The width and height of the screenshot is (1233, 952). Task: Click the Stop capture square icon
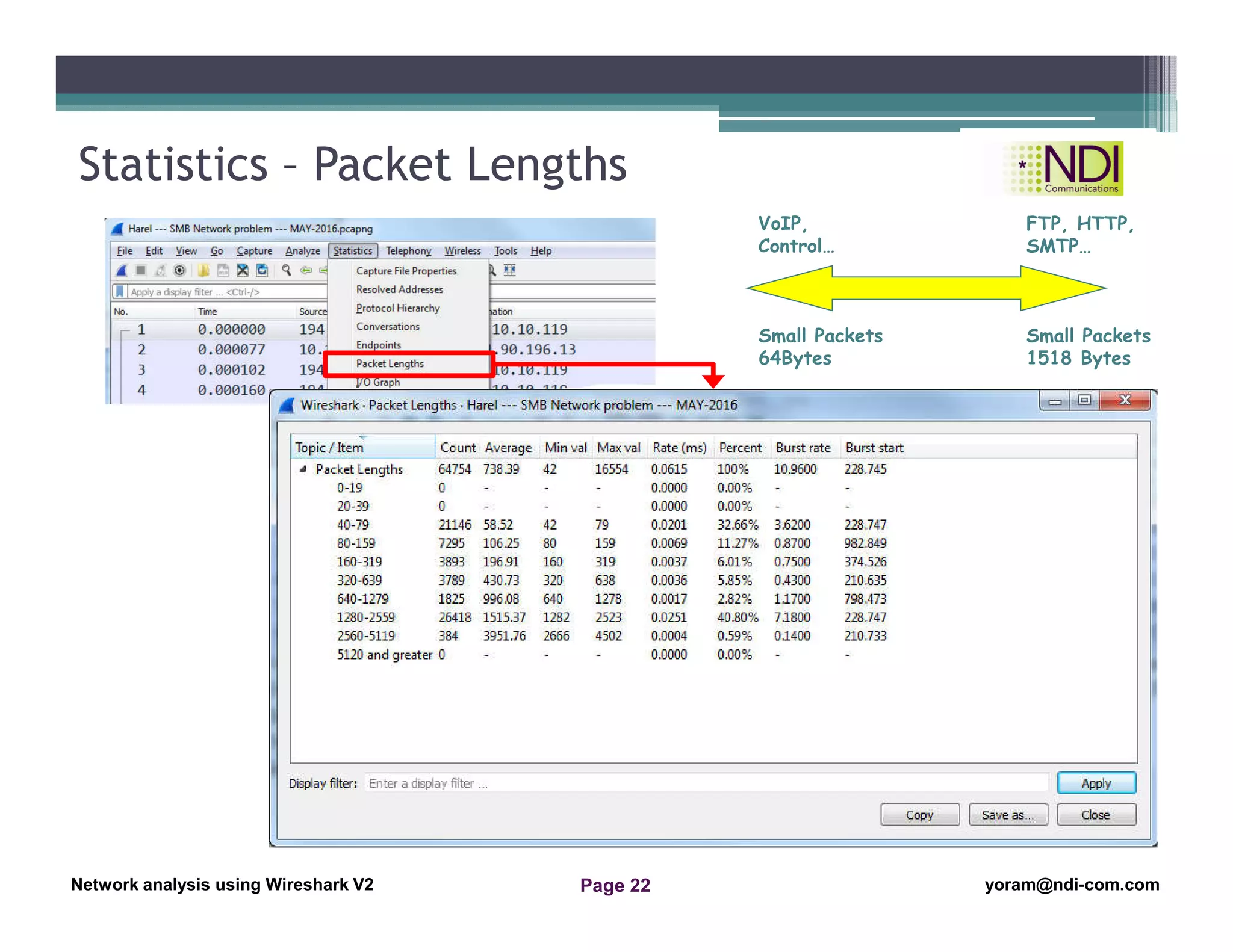[141, 271]
